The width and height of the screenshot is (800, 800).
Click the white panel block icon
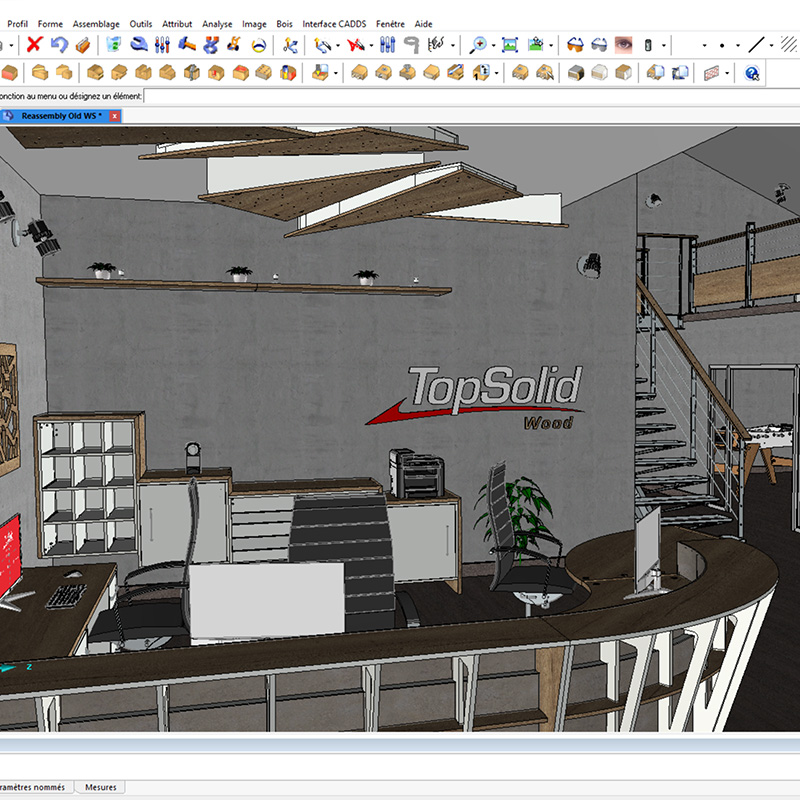(x=599, y=73)
